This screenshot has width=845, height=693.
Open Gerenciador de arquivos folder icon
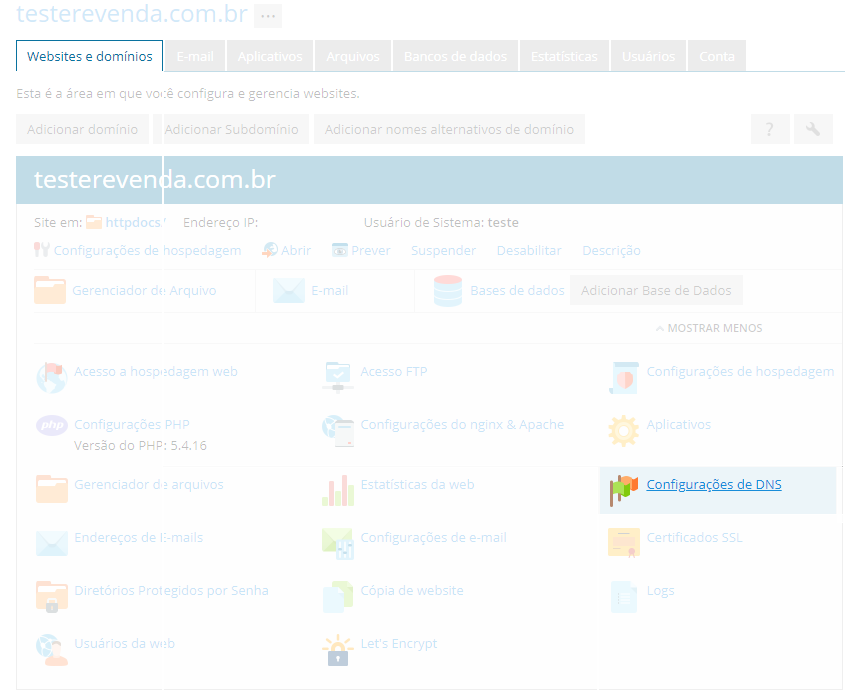52,489
